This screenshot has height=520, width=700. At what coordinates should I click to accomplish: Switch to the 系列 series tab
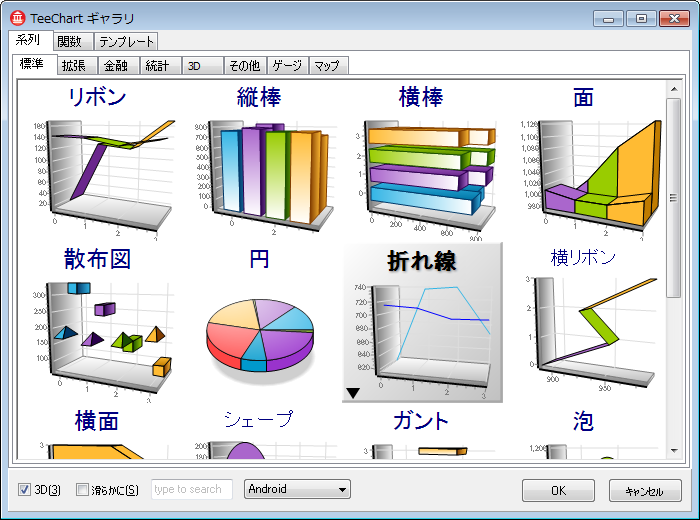pos(30,40)
